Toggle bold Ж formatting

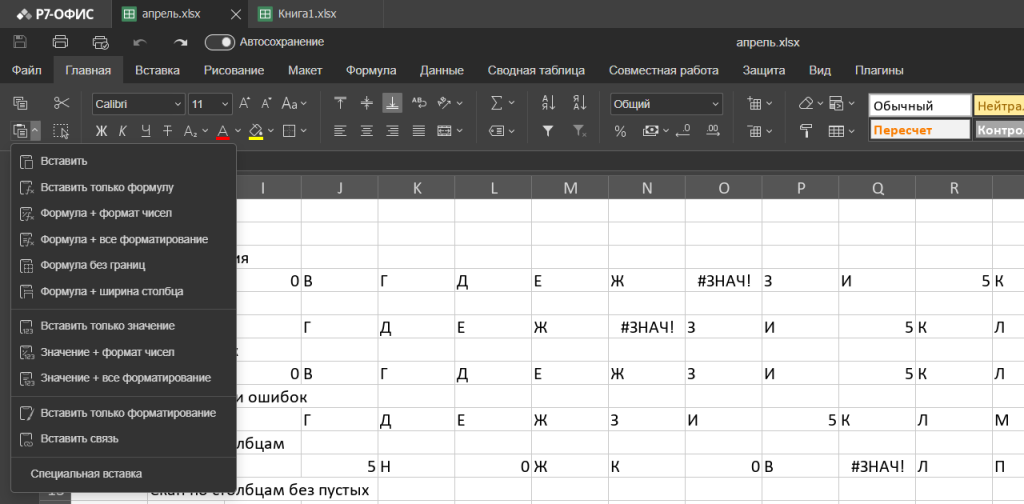point(101,131)
